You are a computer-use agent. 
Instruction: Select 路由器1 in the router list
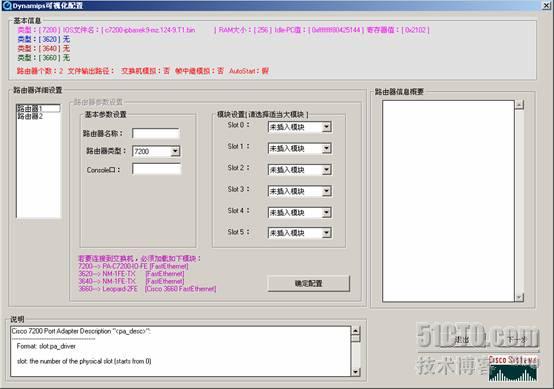tap(38, 108)
